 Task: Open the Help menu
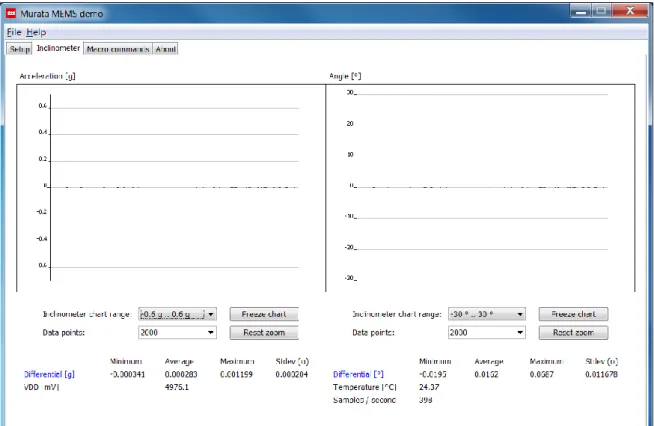(36, 32)
